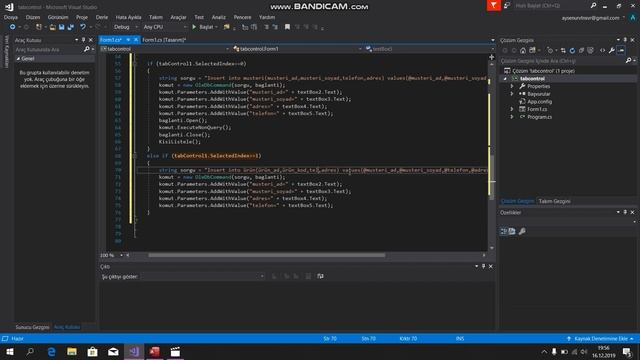Switch to the Sunucu Gezgini tab
This screenshot has width=640, height=360.
point(32,327)
